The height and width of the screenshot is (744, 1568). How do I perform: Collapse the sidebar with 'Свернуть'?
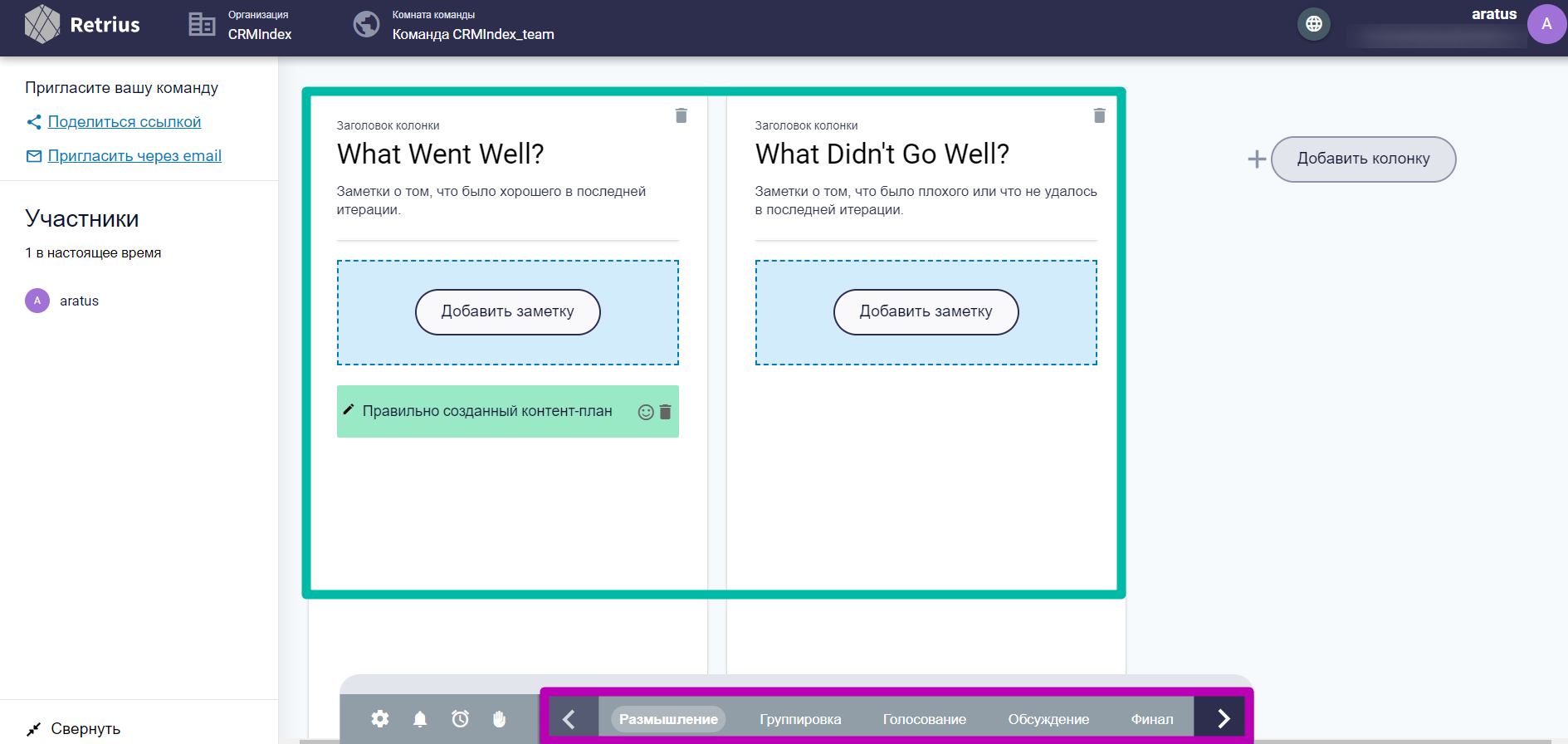pyautogui.click(x=73, y=728)
